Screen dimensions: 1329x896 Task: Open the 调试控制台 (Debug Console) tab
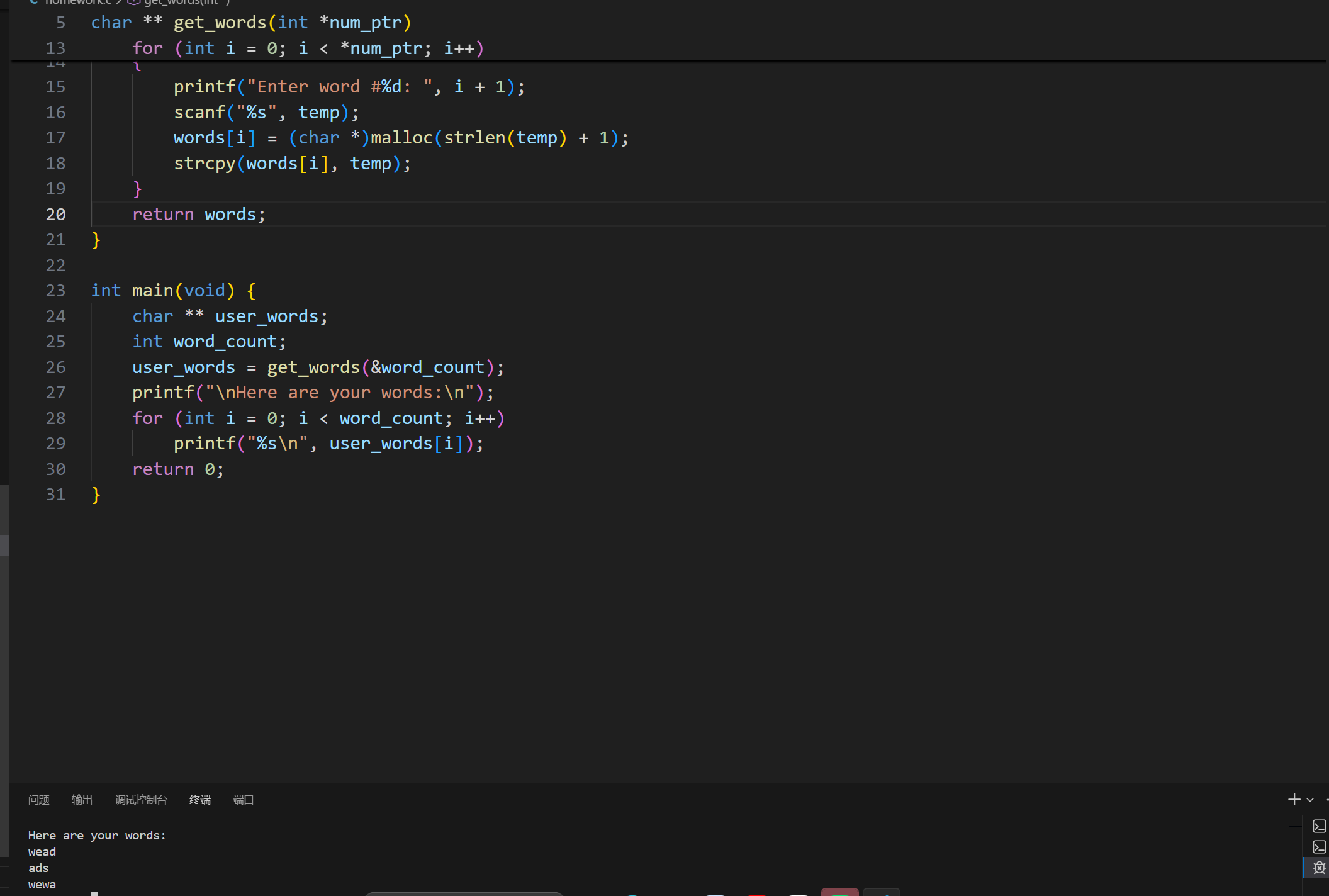point(141,800)
